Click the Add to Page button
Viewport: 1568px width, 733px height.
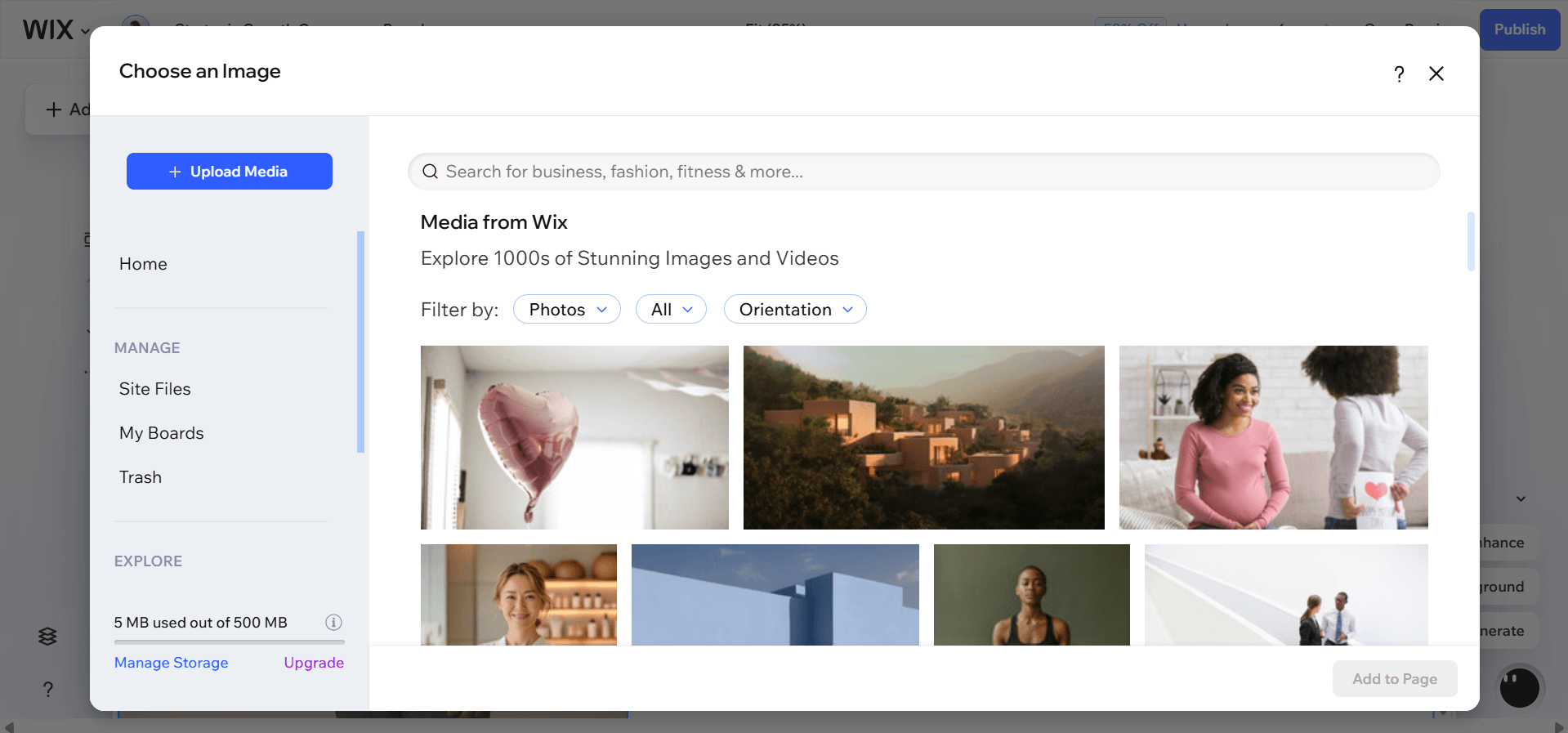click(x=1395, y=678)
